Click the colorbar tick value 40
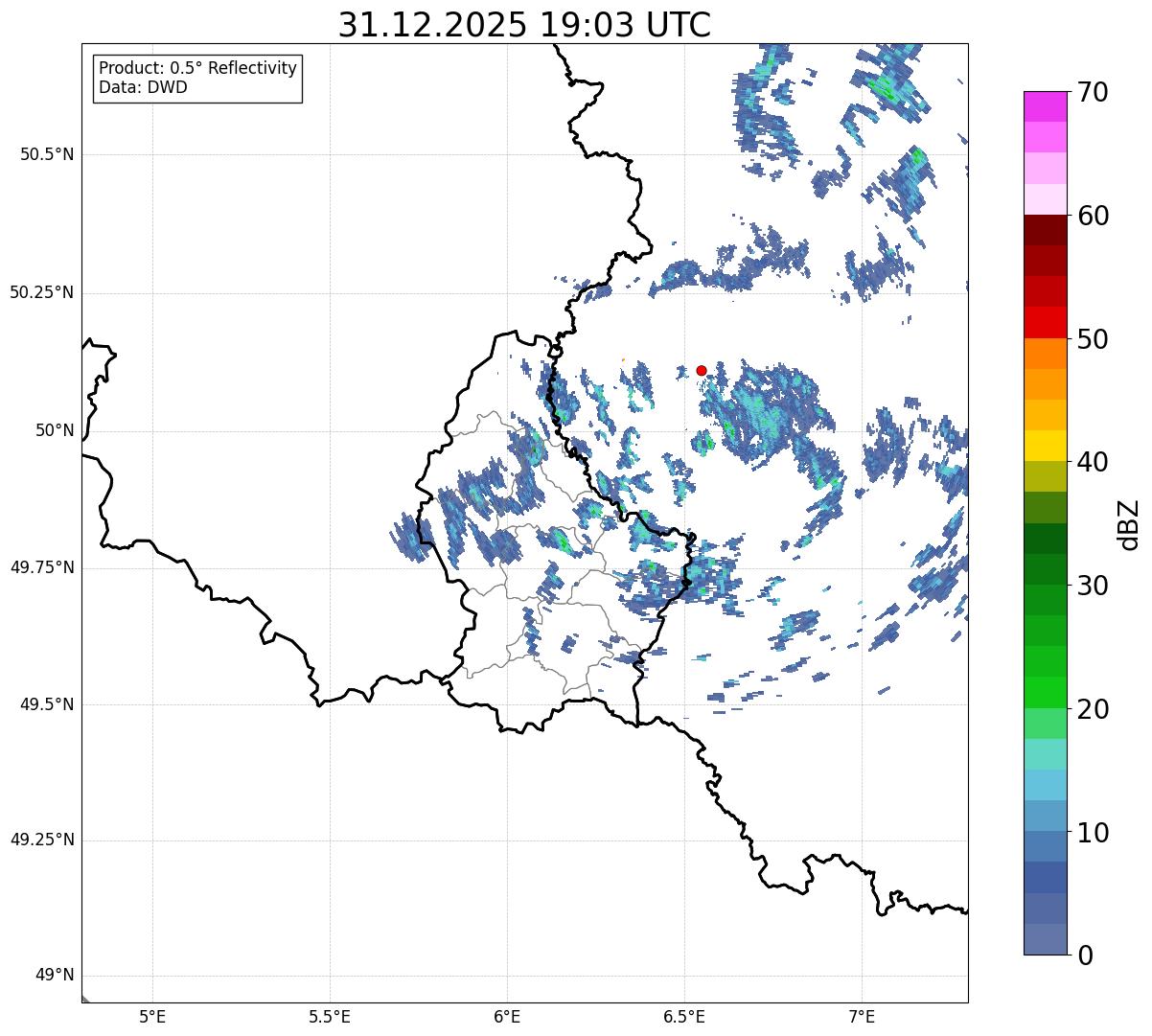 [1093, 463]
